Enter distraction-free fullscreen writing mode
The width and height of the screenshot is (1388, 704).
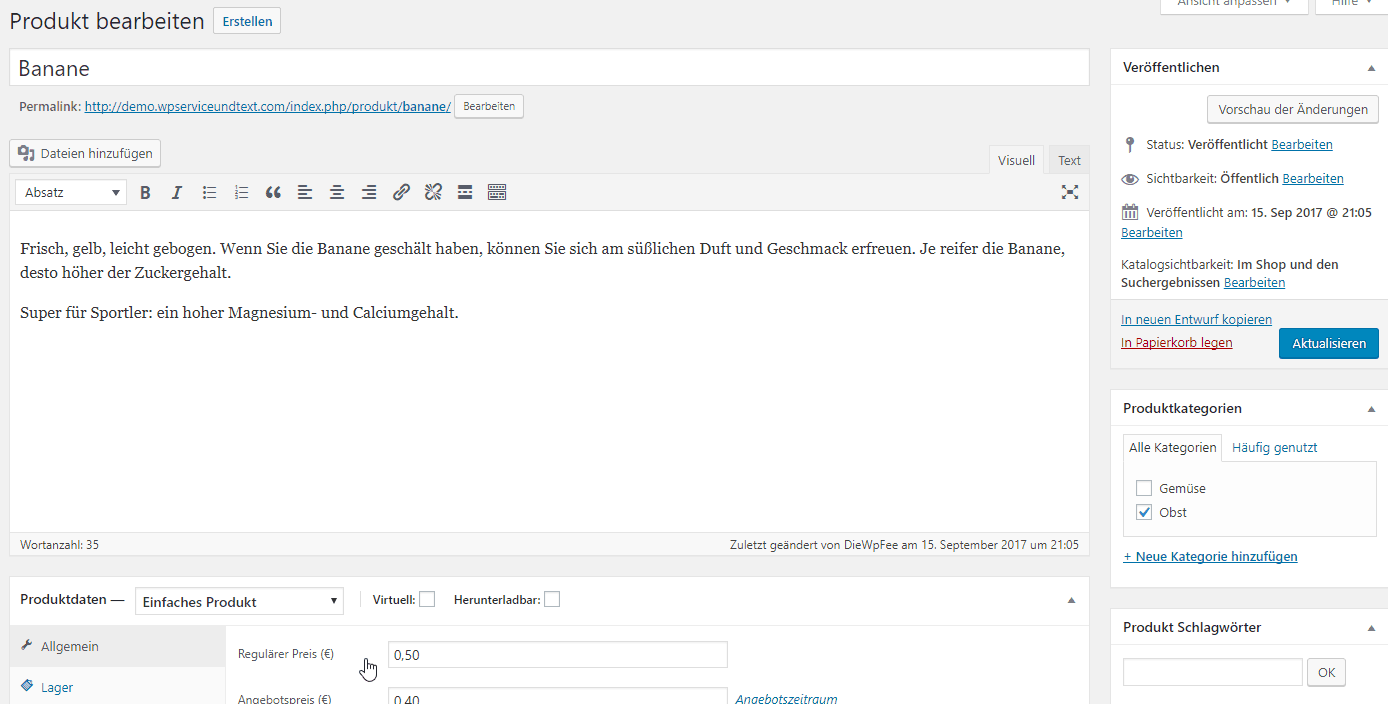point(1070,191)
